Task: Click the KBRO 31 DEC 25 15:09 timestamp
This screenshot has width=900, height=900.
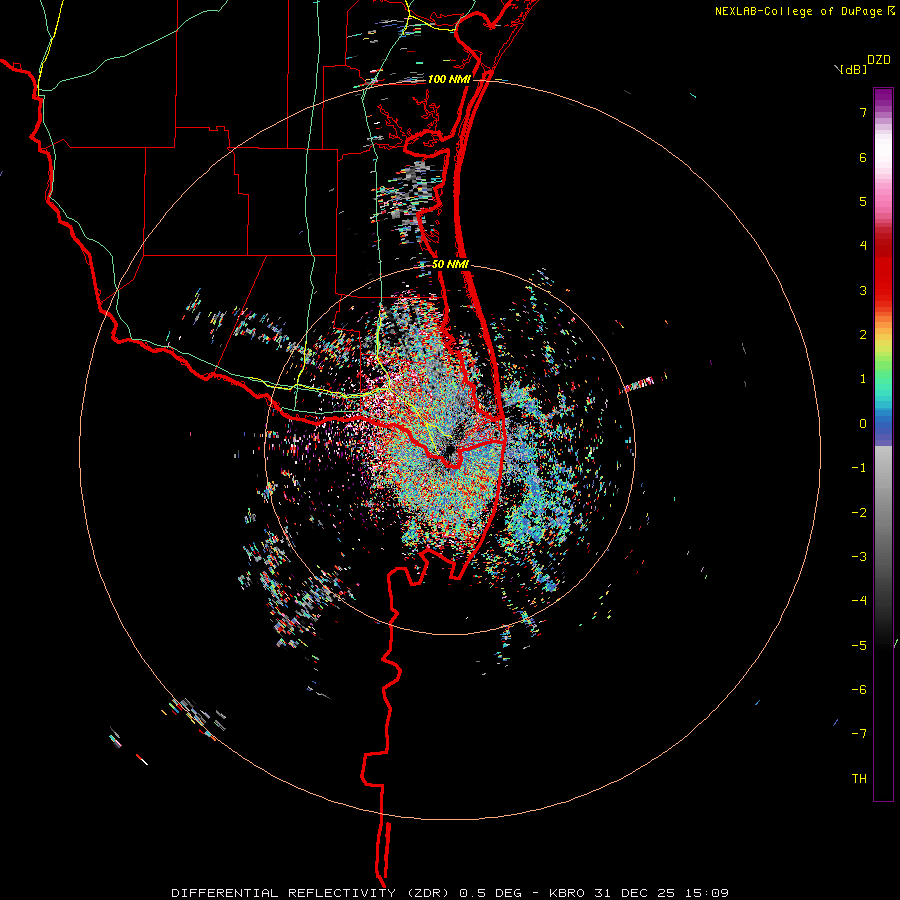Action: (639, 893)
